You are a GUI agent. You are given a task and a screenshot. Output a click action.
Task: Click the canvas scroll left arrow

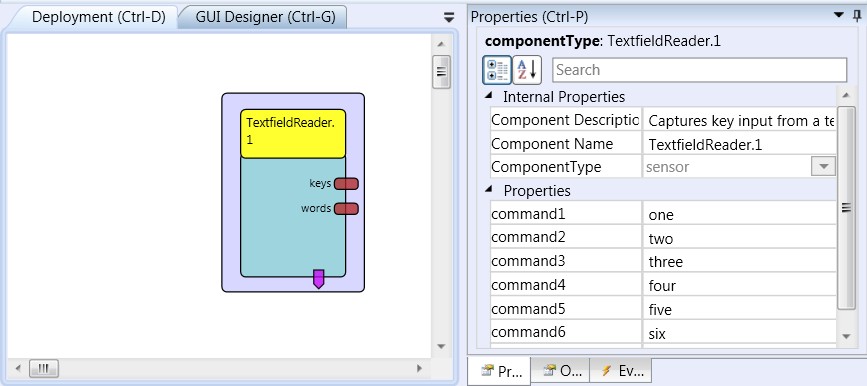pyautogui.click(x=18, y=368)
